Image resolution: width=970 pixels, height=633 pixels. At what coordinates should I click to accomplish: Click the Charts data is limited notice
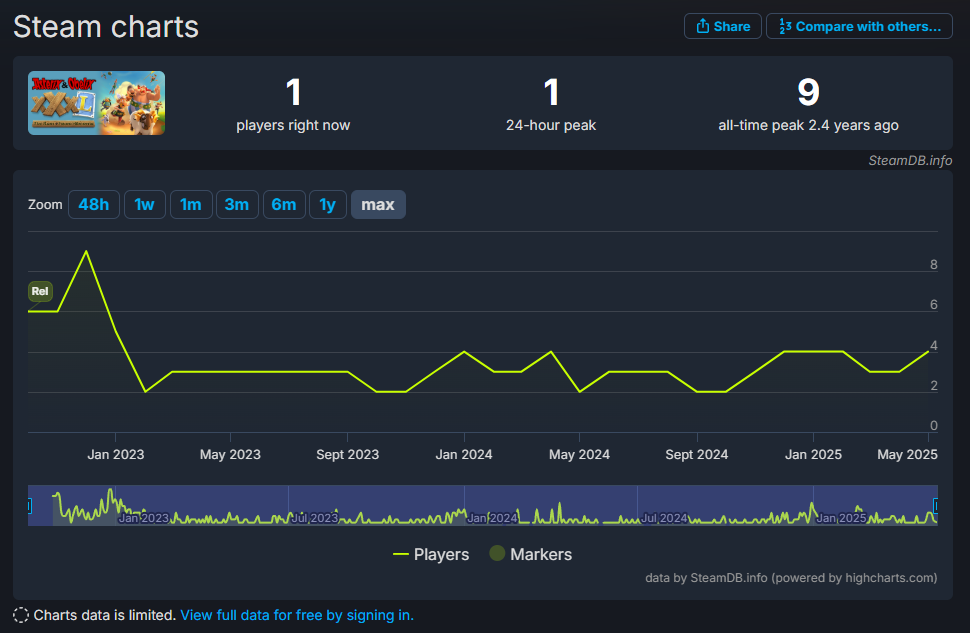105,615
